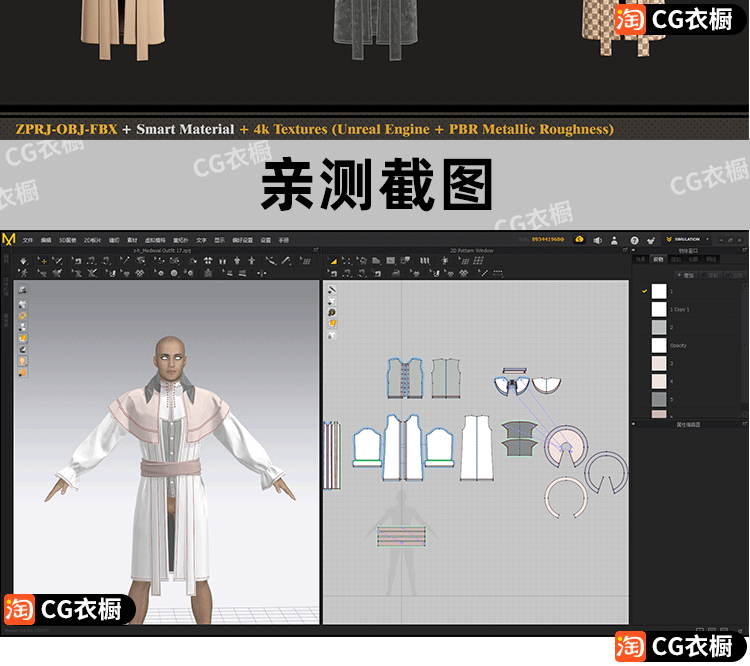Open the yellow cloud icon in the top bar

tap(579, 239)
